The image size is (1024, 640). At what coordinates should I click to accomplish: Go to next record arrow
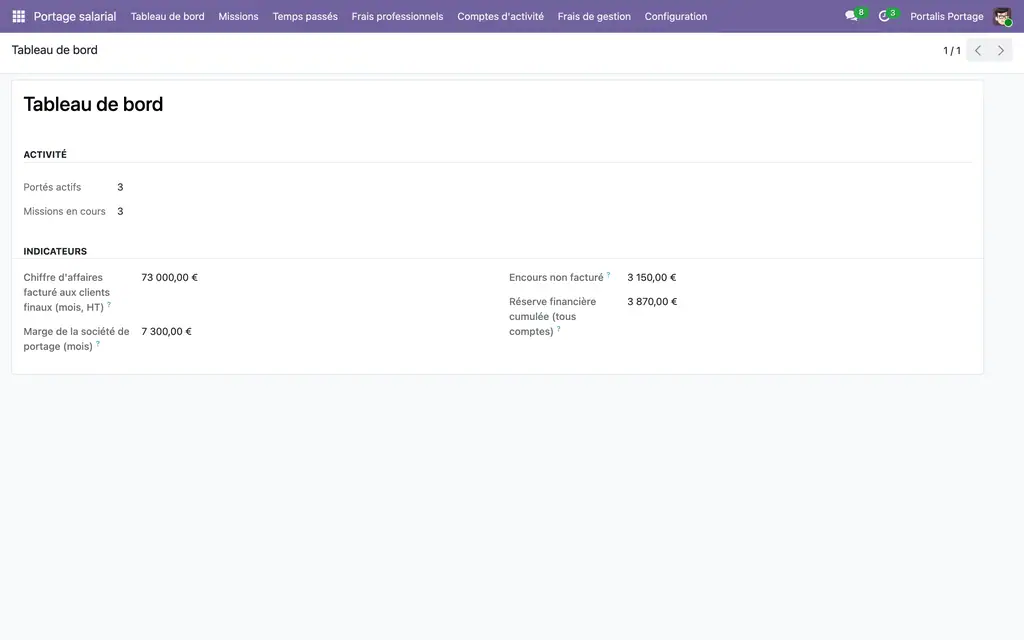click(1000, 50)
